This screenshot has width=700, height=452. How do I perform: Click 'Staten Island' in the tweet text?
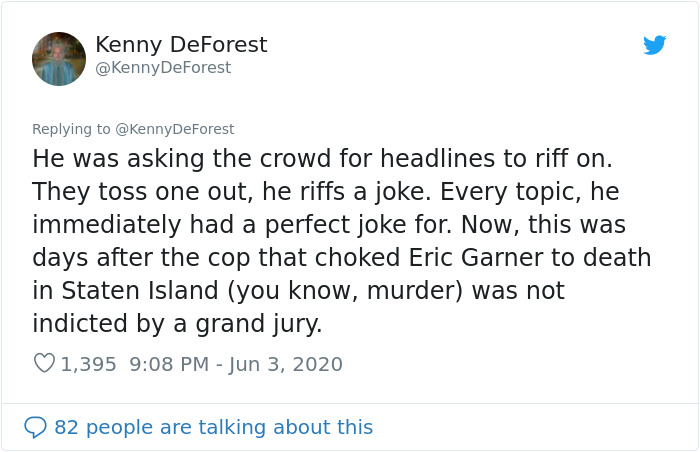(x=140, y=290)
